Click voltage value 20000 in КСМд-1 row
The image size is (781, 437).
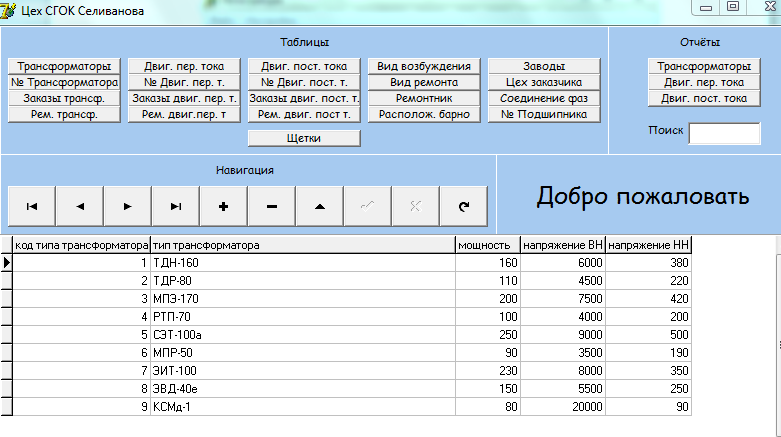pyautogui.click(x=563, y=406)
